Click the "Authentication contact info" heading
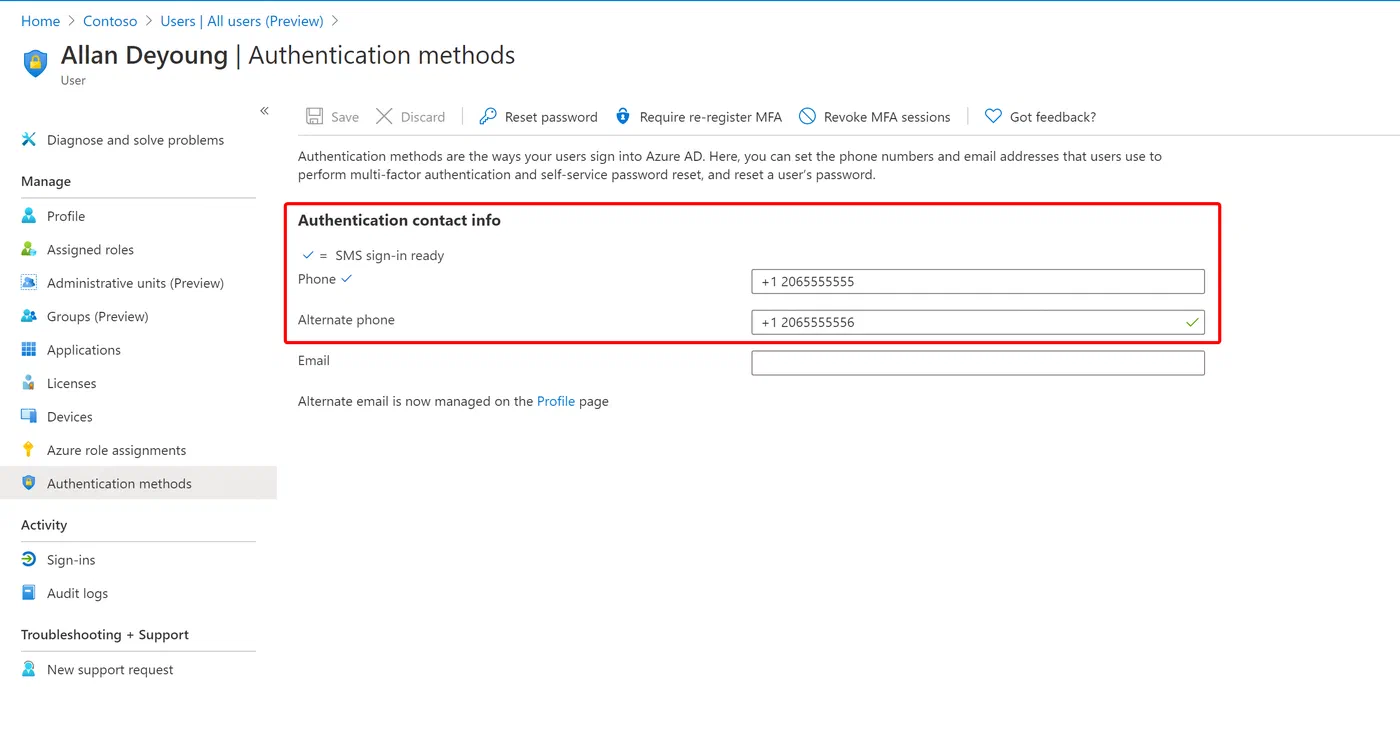The image size is (1400, 738). coord(399,220)
